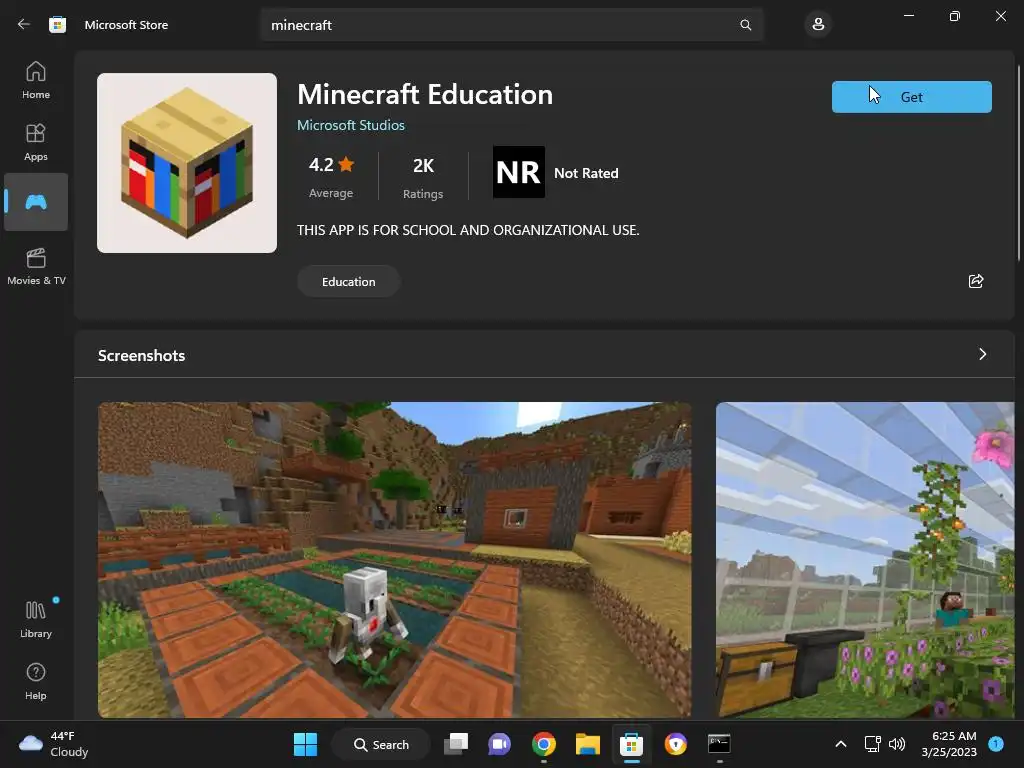Viewport: 1024px width, 768px height.
Task: Select the Gaming controller tab
Action: click(x=36, y=202)
